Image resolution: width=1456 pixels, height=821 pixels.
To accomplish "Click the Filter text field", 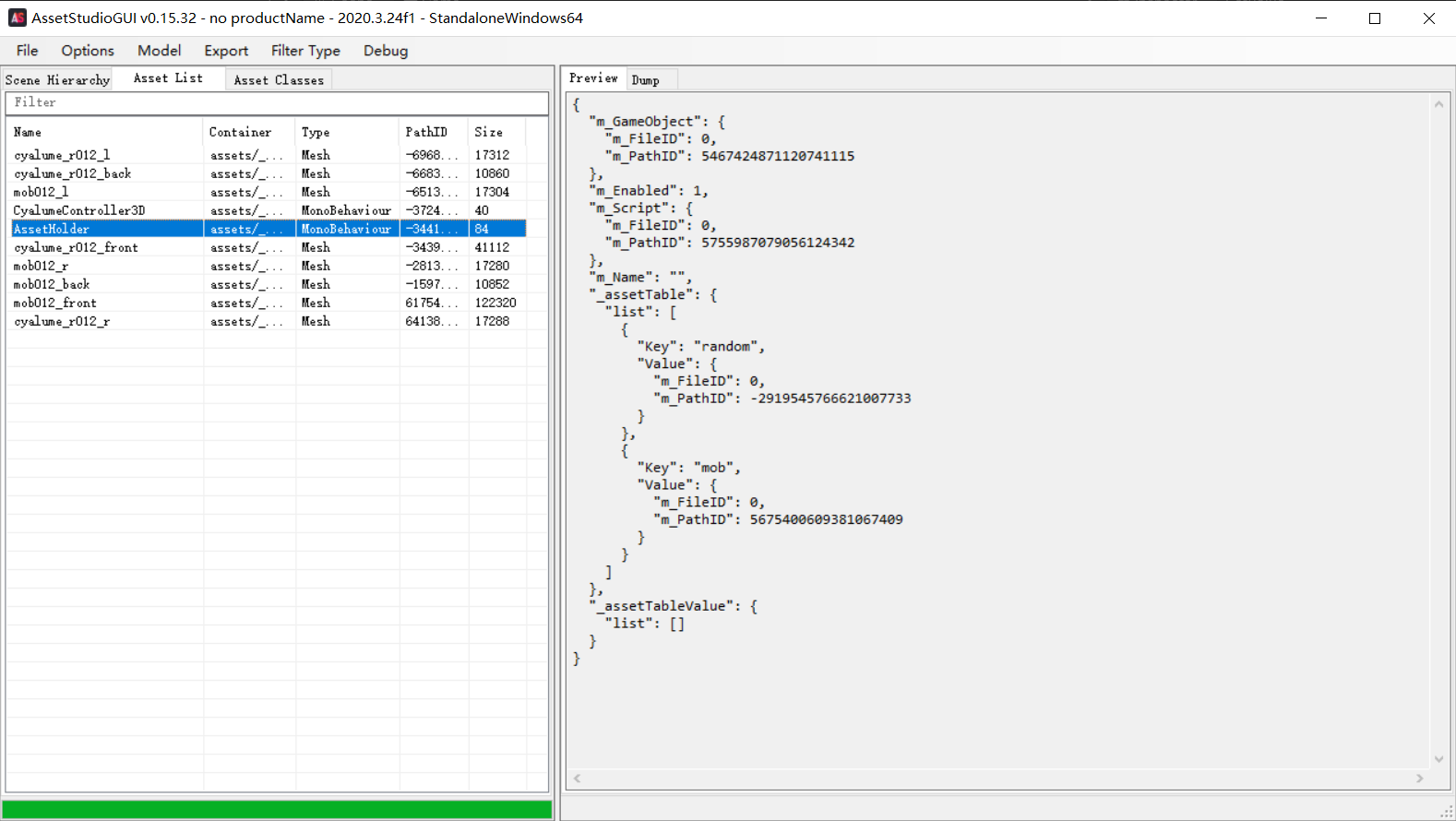I will 277,102.
